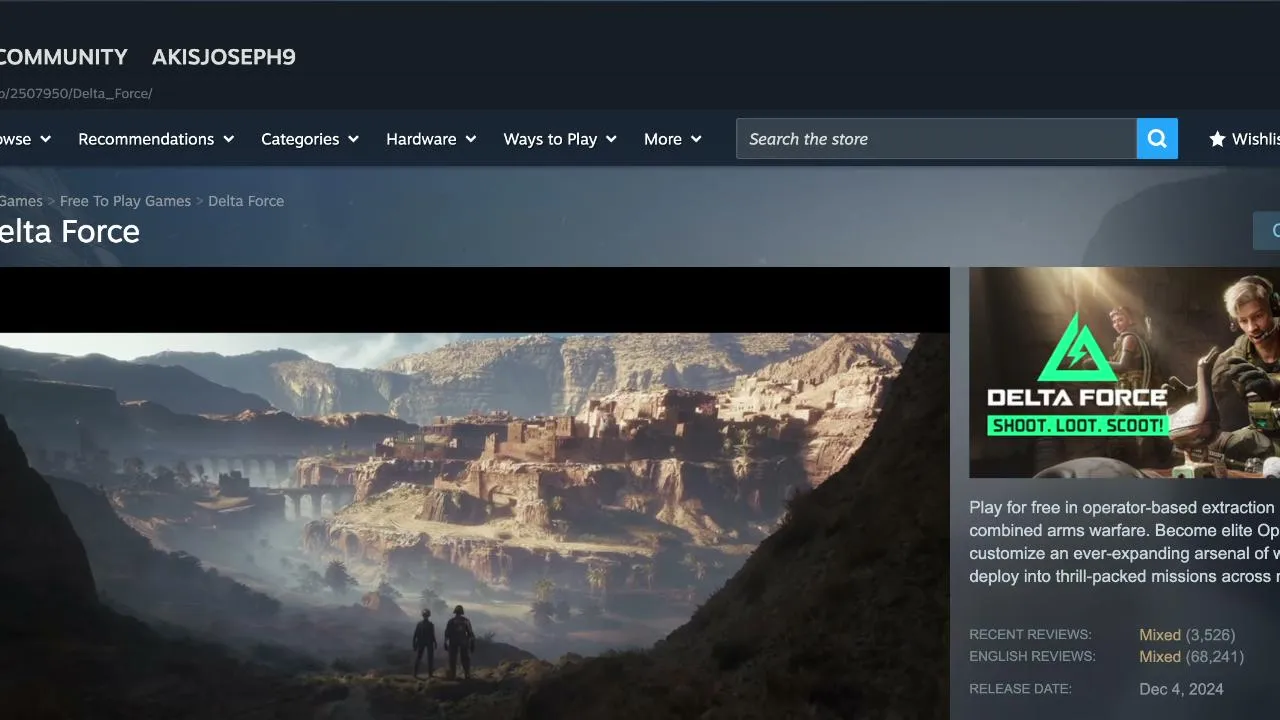Image resolution: width=1280 pixels, height=720 pixels.
Task: Click the Dec 4, 2024 release date
Action: (1181, 689)
